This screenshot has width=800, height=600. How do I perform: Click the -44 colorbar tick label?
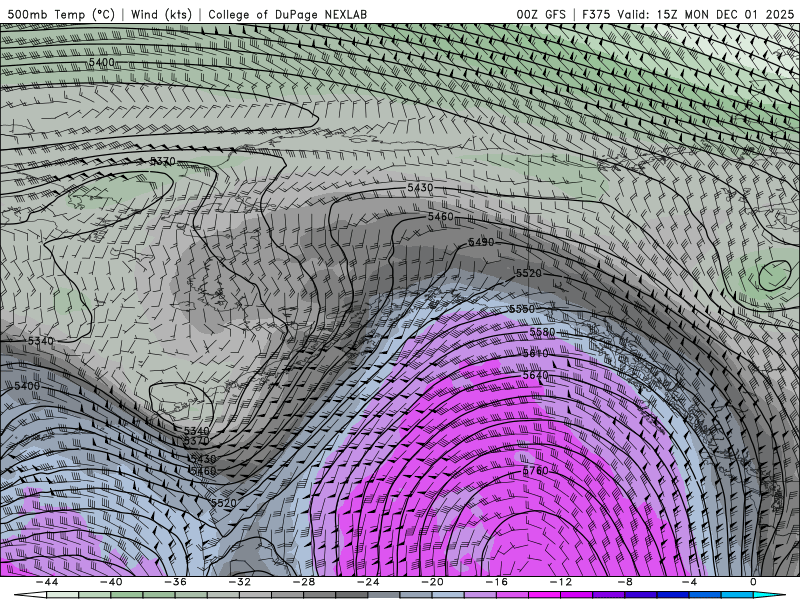coord(46,582)
